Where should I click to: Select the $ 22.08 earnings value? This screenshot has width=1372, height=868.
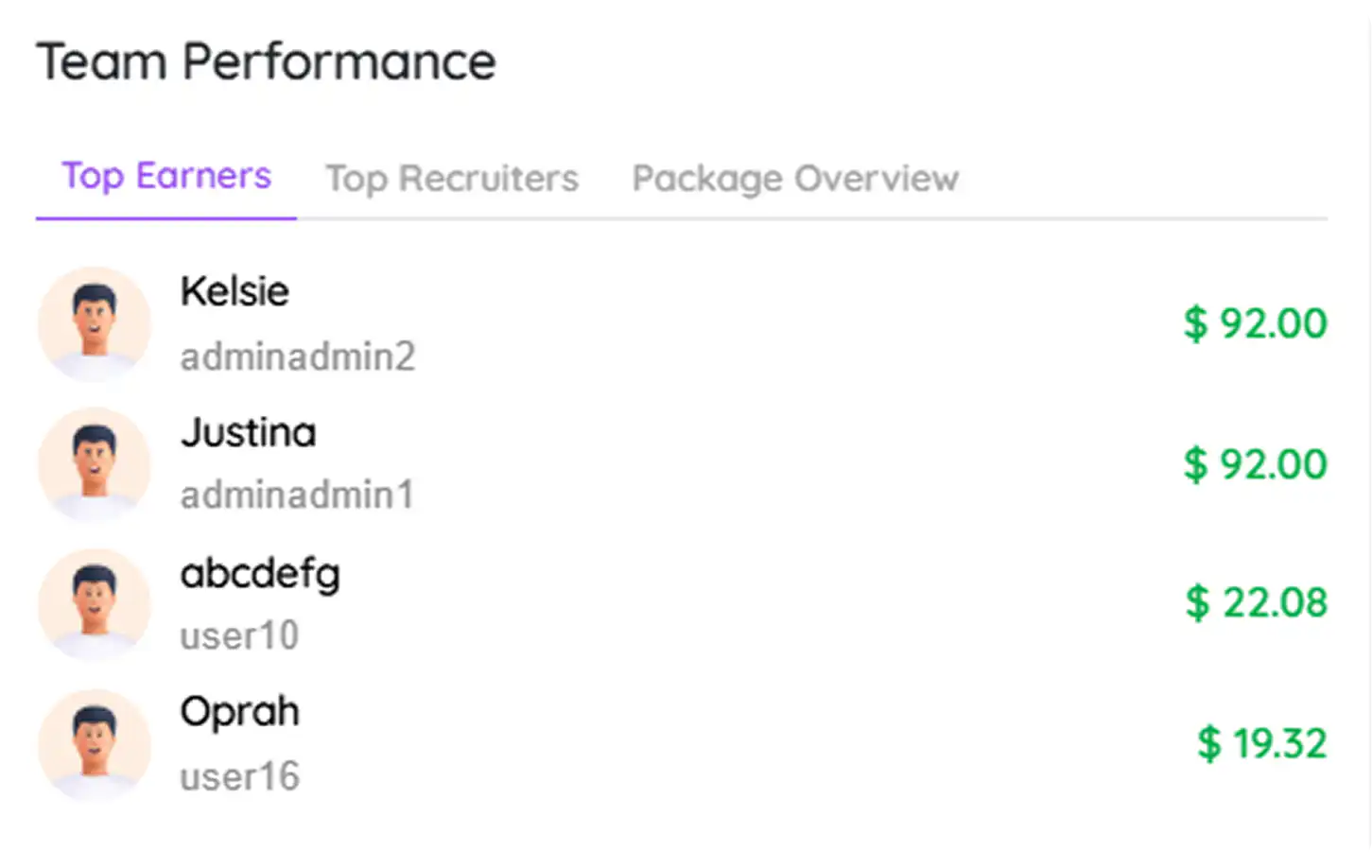click(x=1256, y=602)
